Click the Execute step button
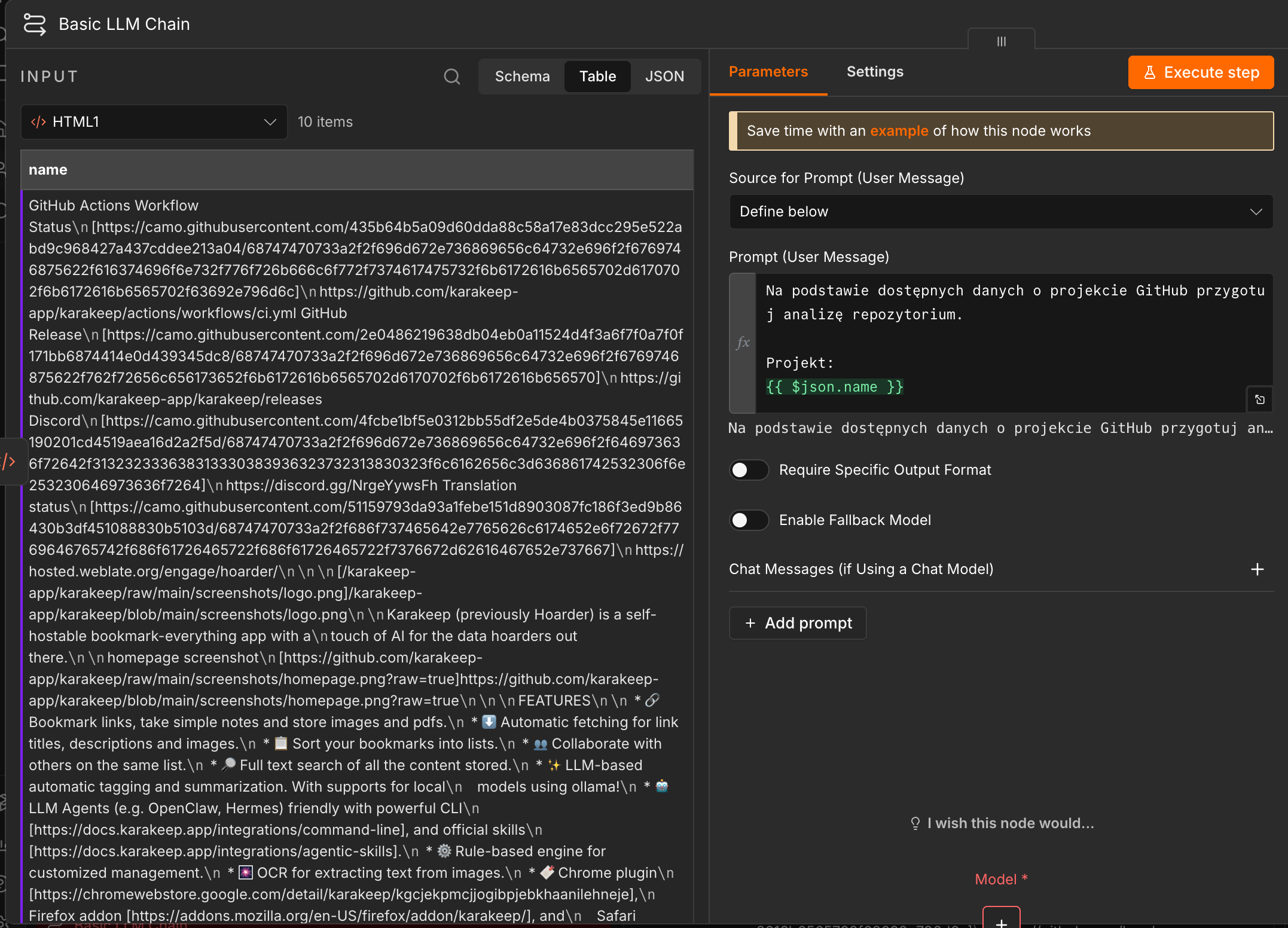This screenshot has height=928, width=1288. tap(1201, 72)
